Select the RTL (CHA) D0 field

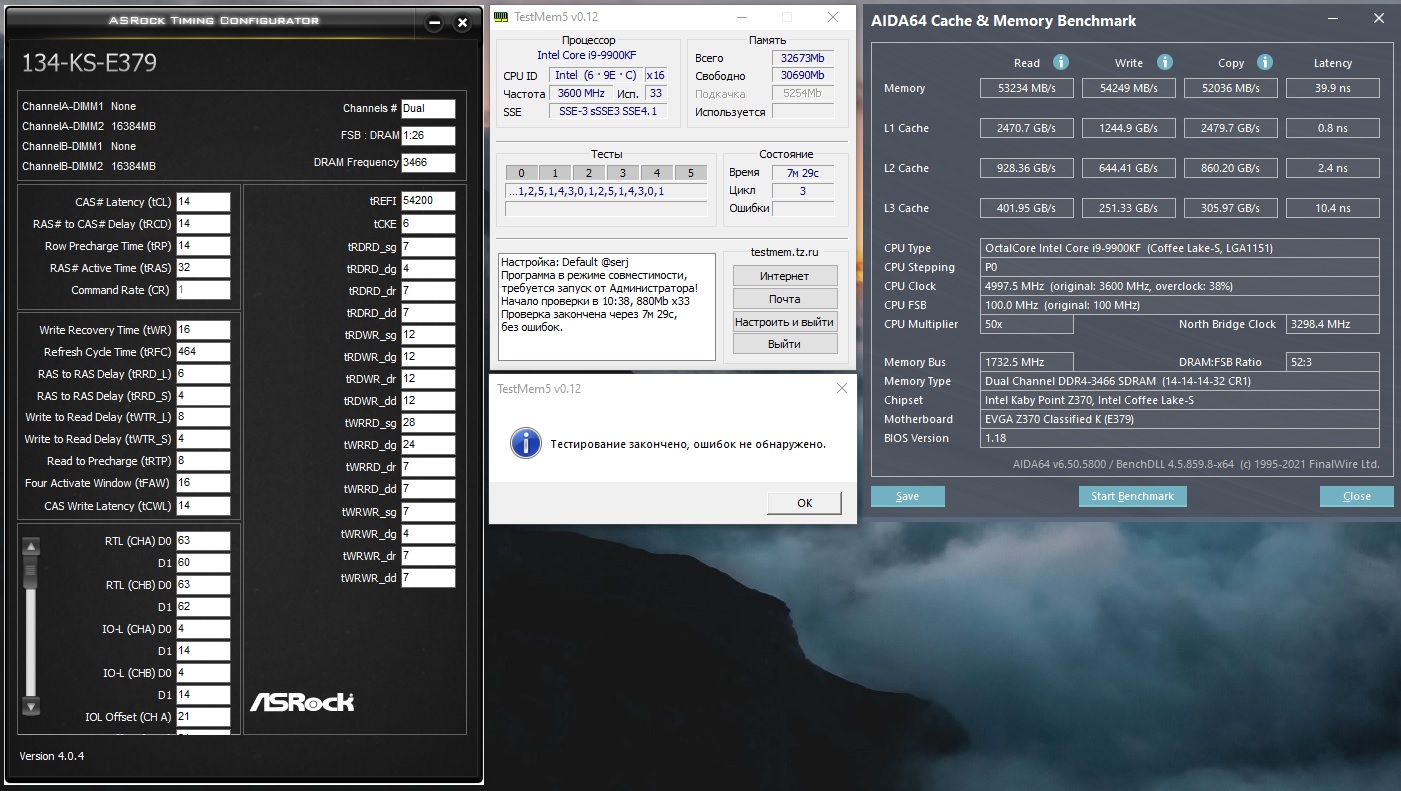click(x=203, y=541)
